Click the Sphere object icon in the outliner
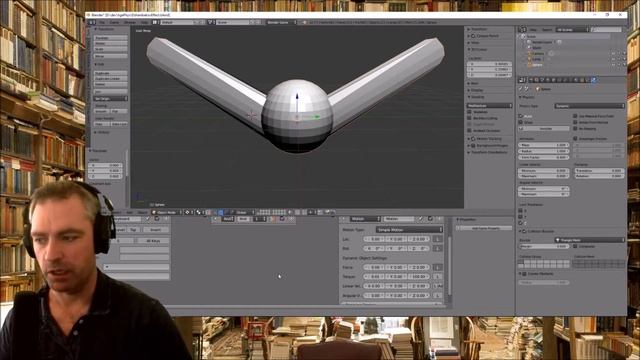640x360 pixels. 530,65
